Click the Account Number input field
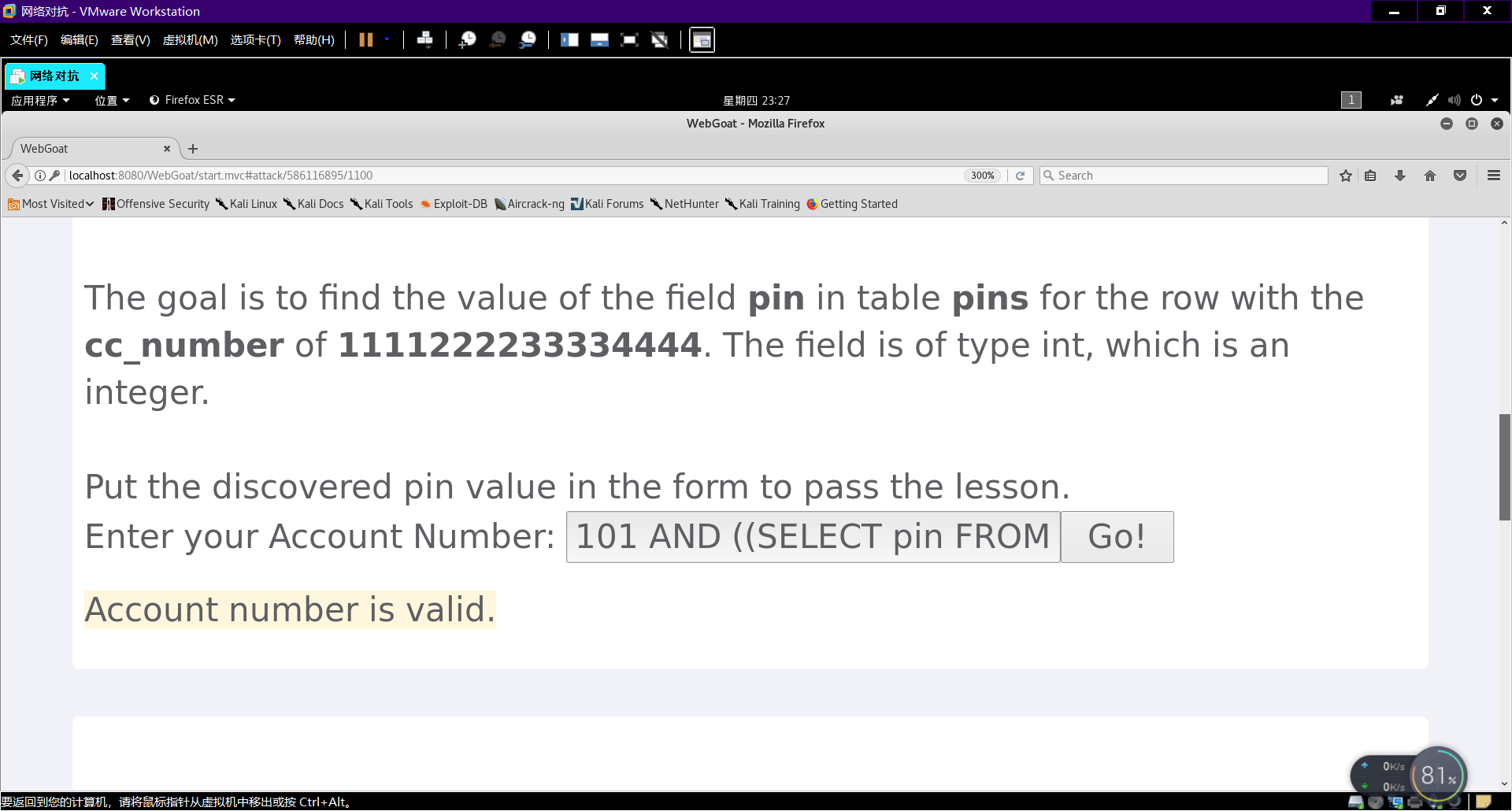Screen dimensions: 1512x811 (x=813, y=537)
